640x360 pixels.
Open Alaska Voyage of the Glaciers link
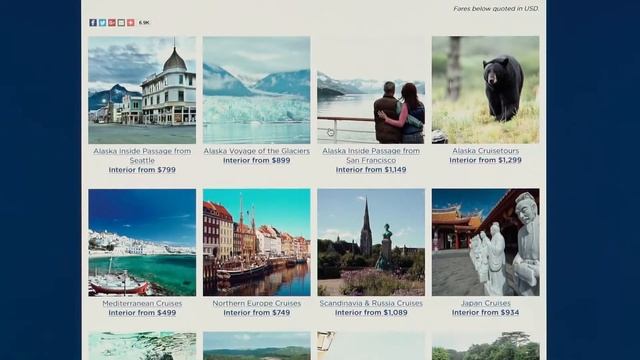[257, 151]
